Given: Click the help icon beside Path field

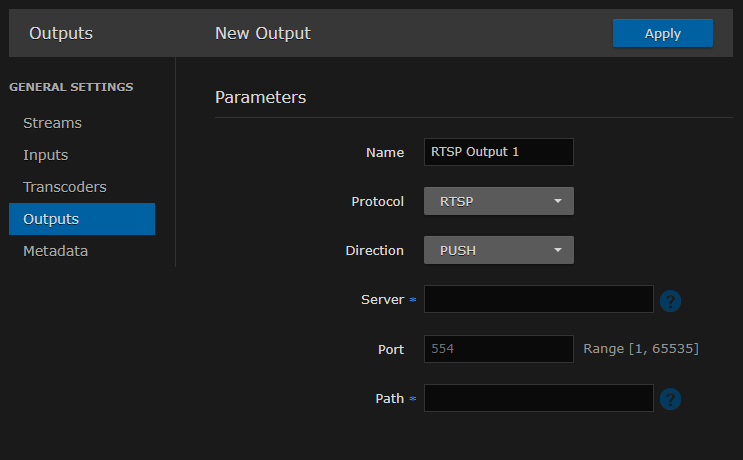Looking at the screenshot, I should tap(671, 399).
